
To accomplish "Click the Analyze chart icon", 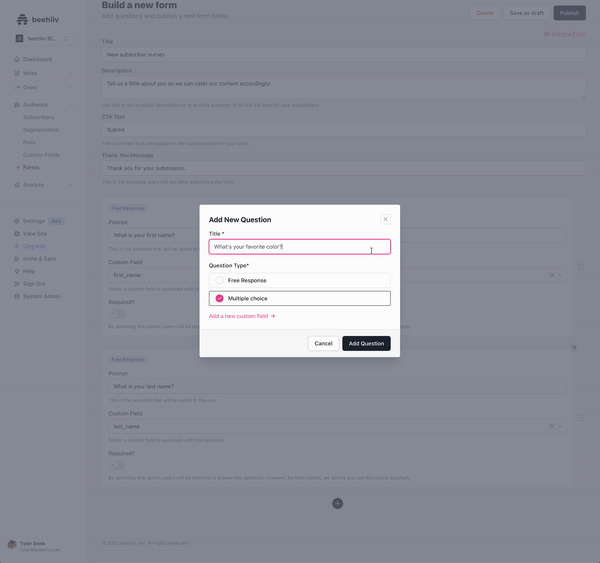I will [17, 184].
